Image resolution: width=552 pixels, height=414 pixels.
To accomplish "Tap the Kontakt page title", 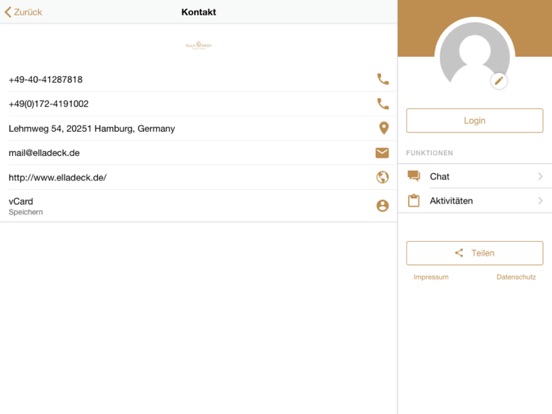I will coord(199,12).
